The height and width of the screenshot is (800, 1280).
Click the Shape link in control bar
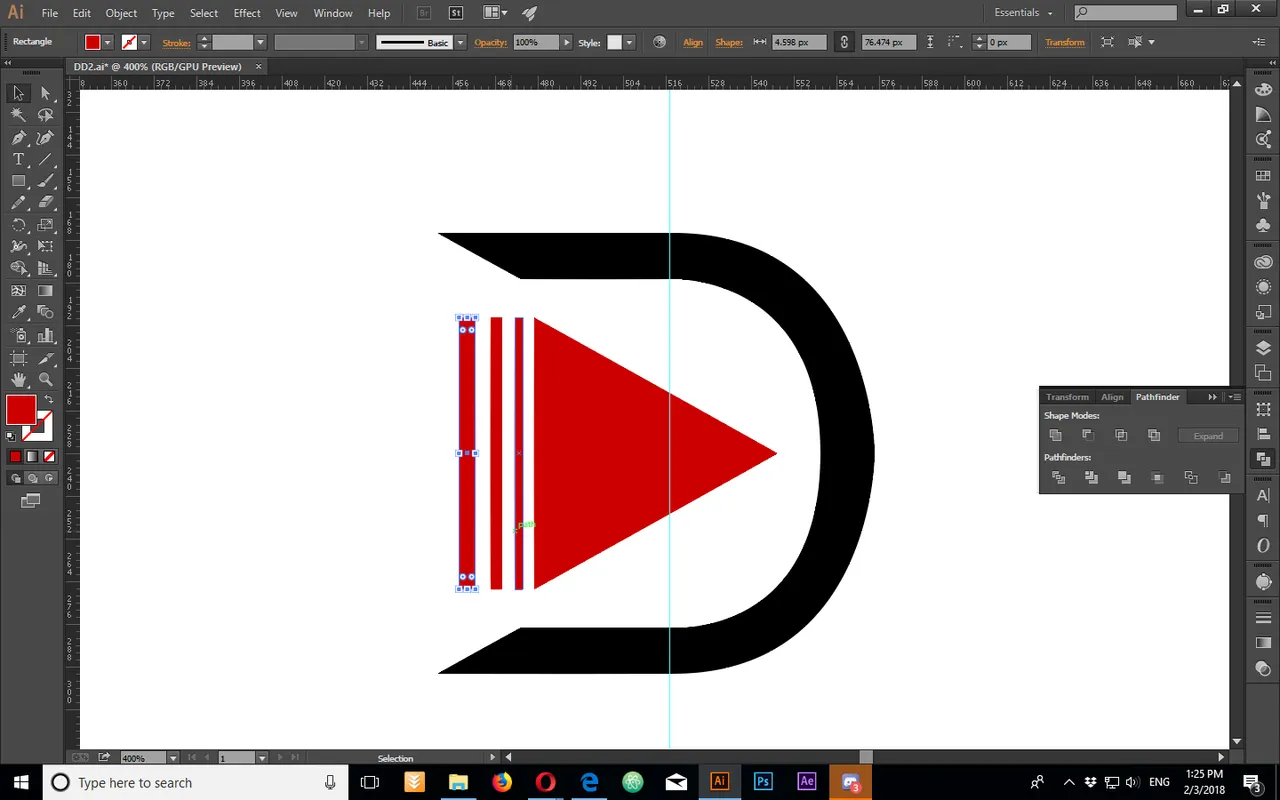[729, 42]
